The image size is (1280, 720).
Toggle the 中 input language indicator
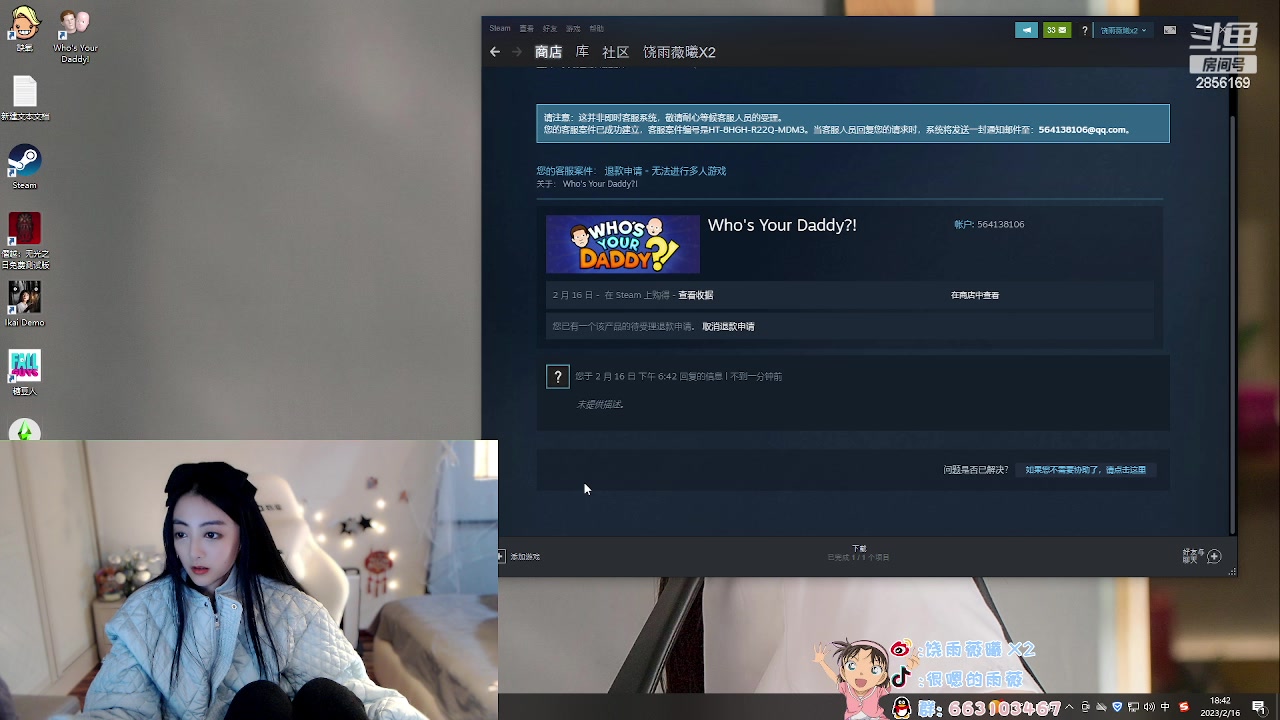(1166, 707)
